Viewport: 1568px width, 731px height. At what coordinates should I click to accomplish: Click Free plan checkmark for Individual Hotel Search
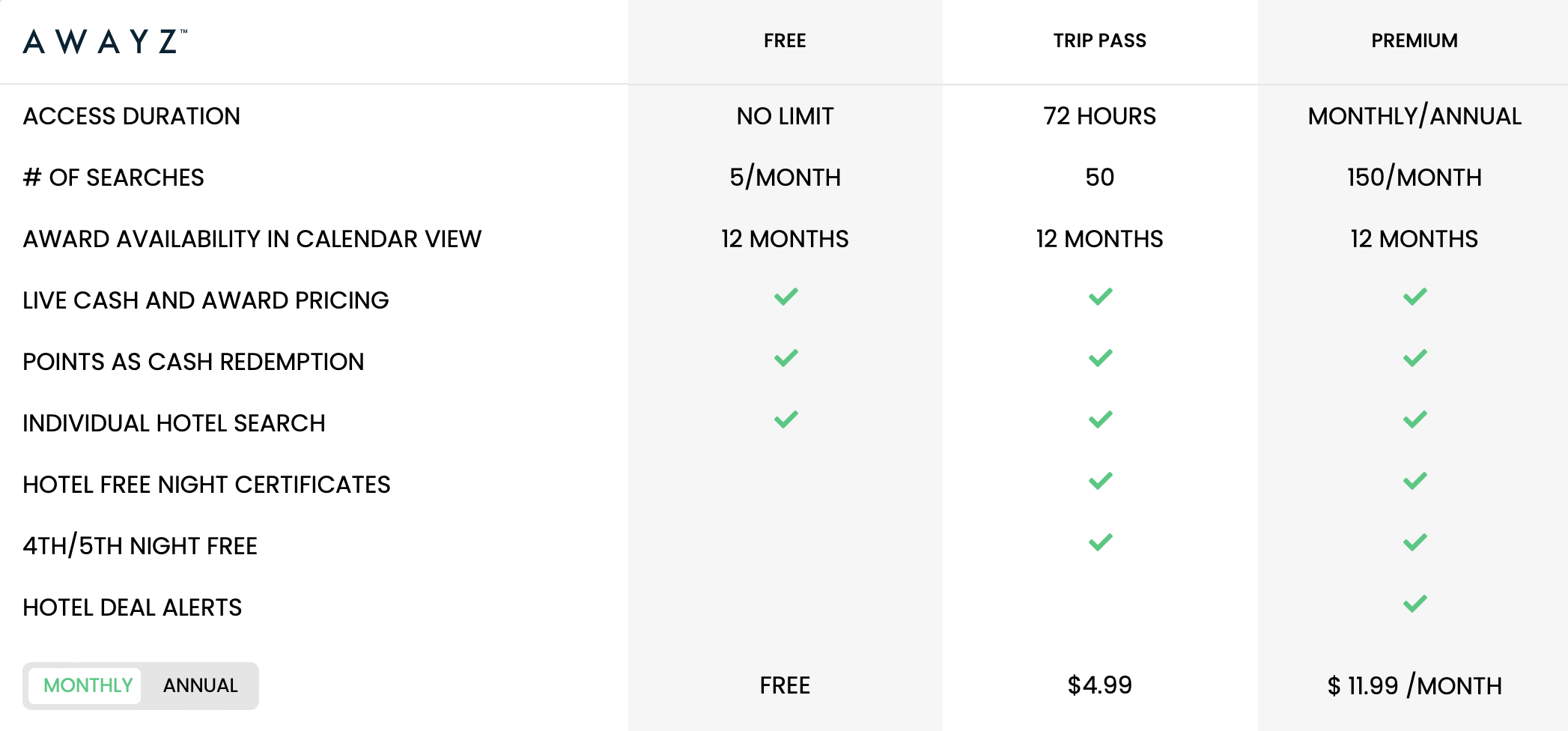pyautogui.click(x=786, y=419)
